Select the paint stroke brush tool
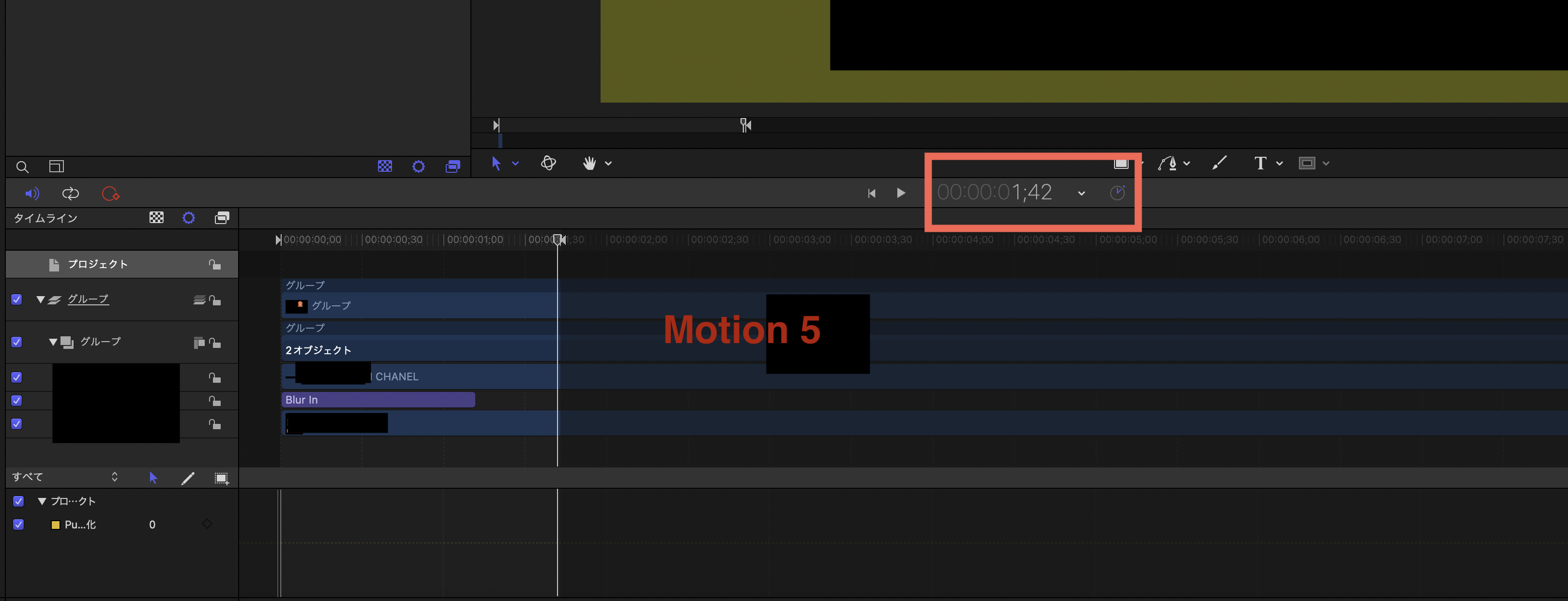This screenshot has height=601, width=1568. click(x=1219, y=163)
